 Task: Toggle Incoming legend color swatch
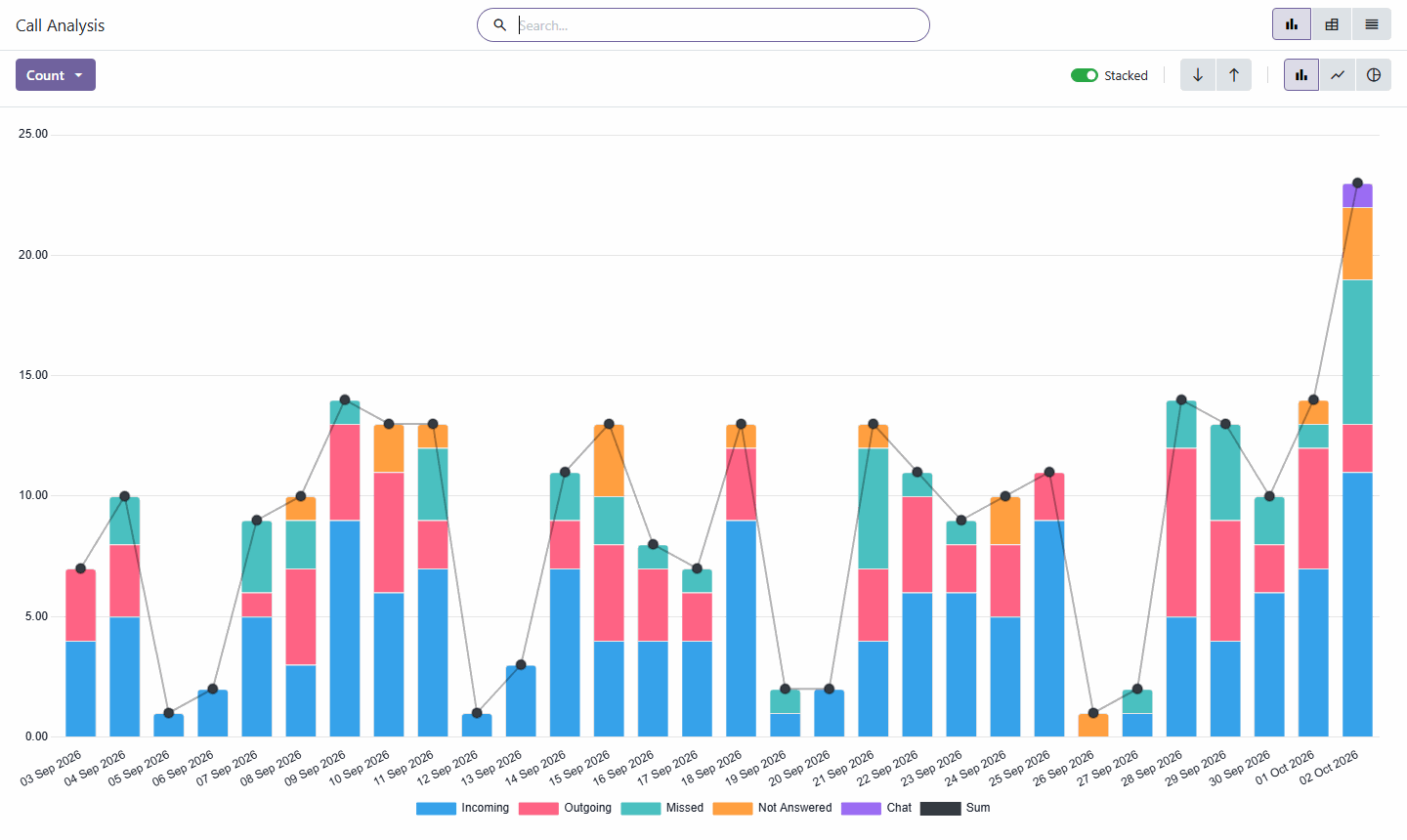(436, 809)
